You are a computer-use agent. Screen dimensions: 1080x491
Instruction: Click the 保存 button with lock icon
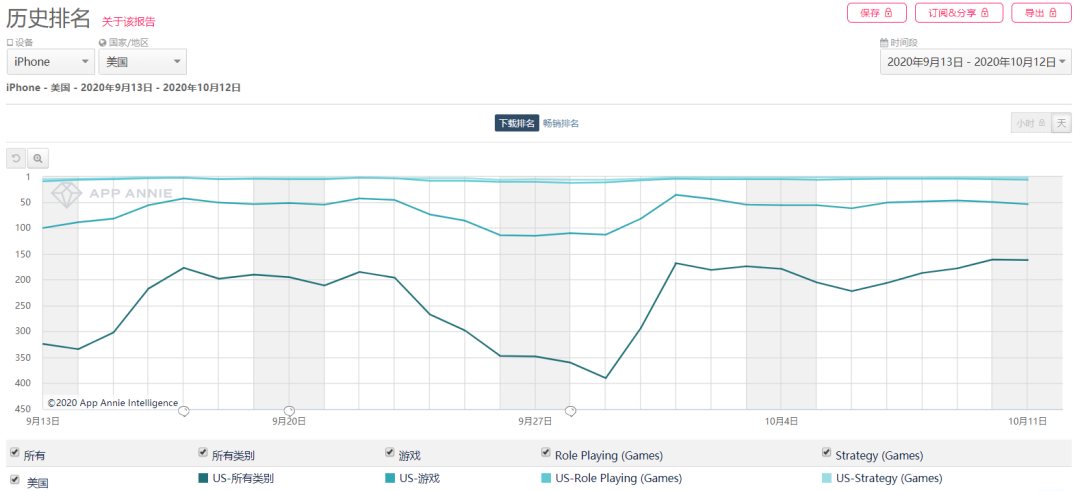coord(876,13)
